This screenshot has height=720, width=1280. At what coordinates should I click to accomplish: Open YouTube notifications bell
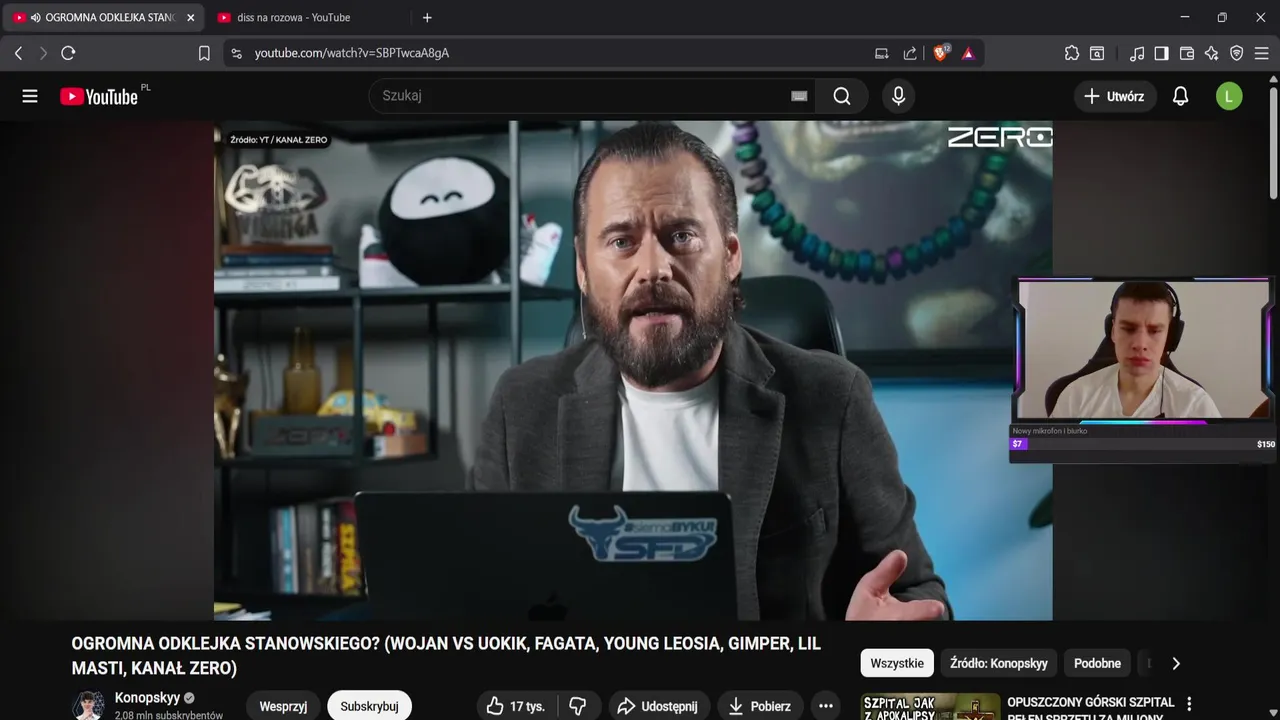point(1181,96)
